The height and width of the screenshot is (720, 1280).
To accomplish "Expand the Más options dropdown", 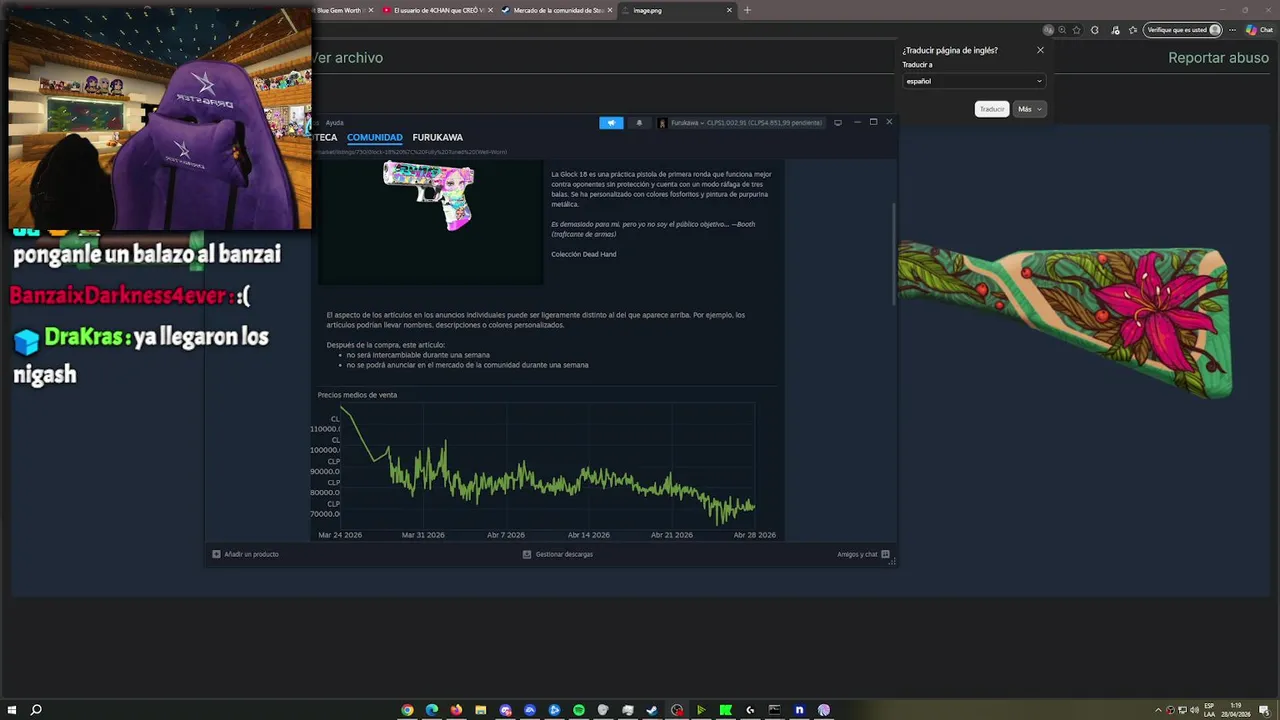I will tap(1030, 109).
